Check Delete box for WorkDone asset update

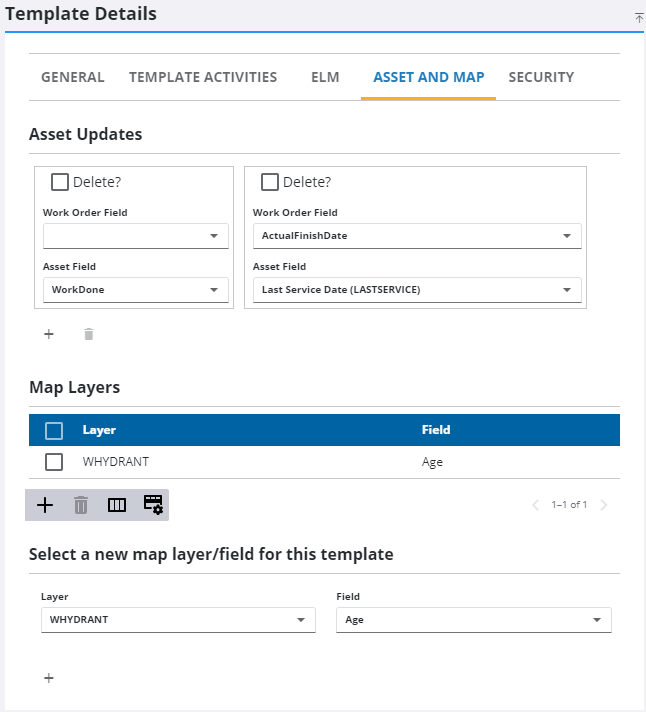click(x=60, y=182)
